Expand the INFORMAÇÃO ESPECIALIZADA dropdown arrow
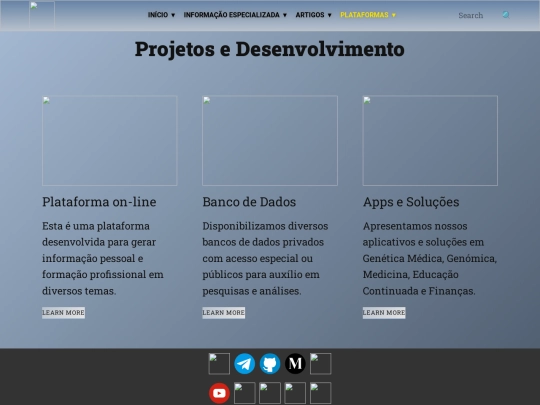Image resolution: width=540 pixels, height=405 pixels. pos(285,15)
